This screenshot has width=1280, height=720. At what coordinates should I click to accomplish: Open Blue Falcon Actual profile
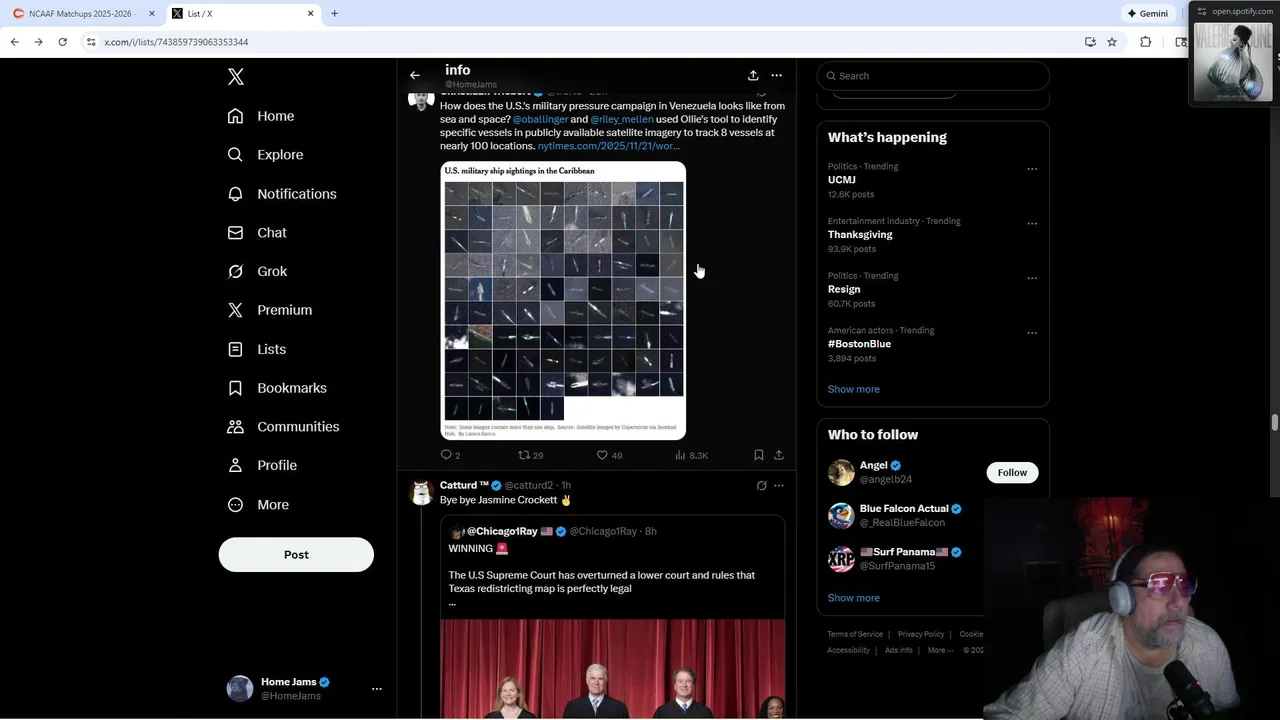tap(904, 509)
